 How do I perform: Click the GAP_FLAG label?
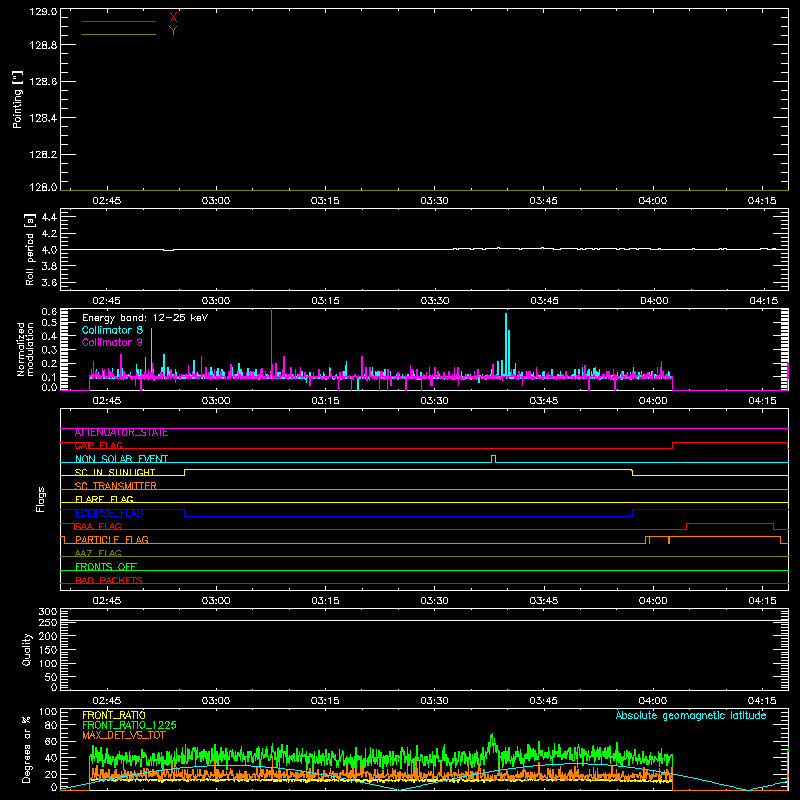click(x=98, y=446)
